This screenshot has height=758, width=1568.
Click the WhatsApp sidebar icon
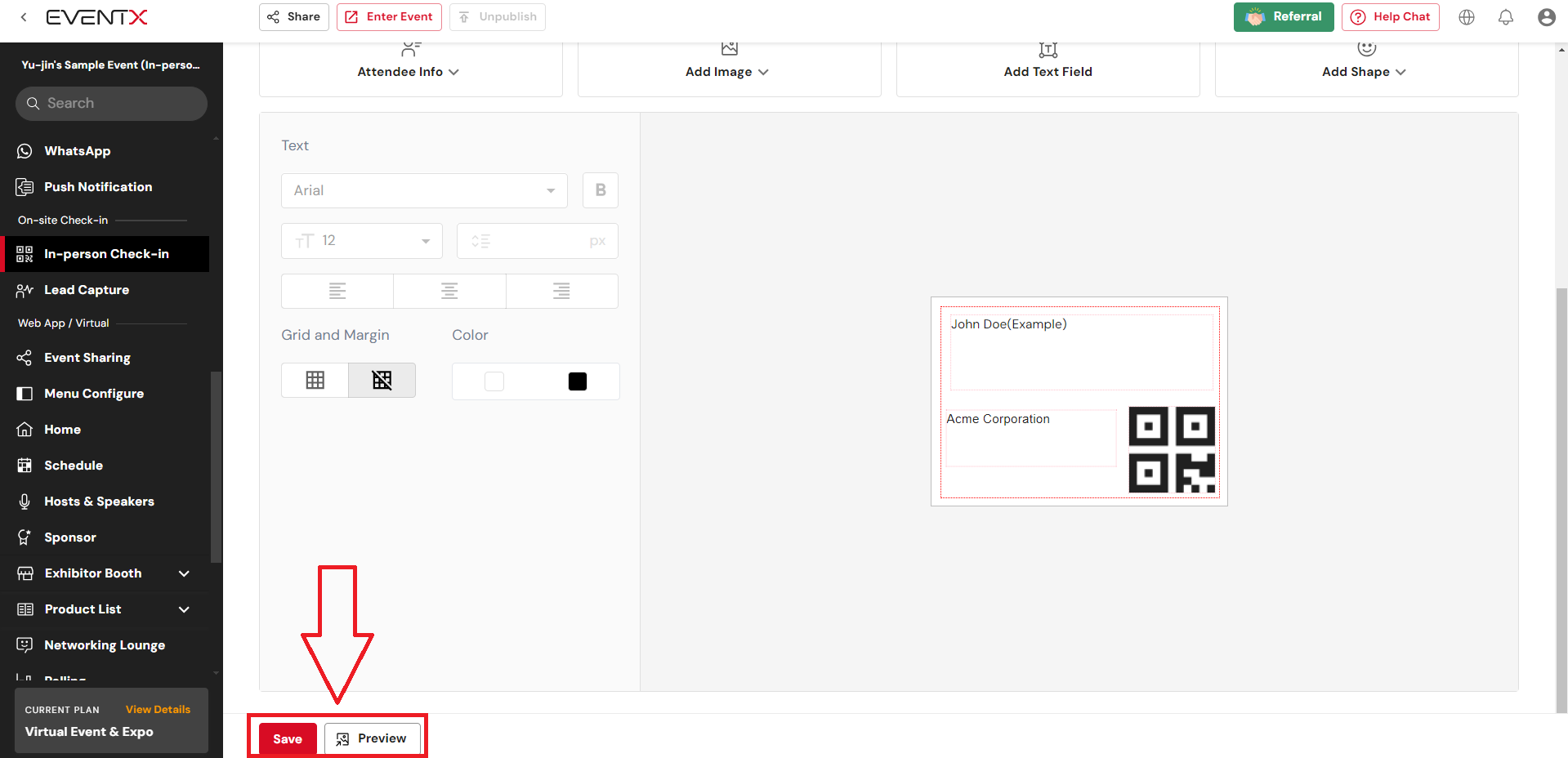coord(25,151)
